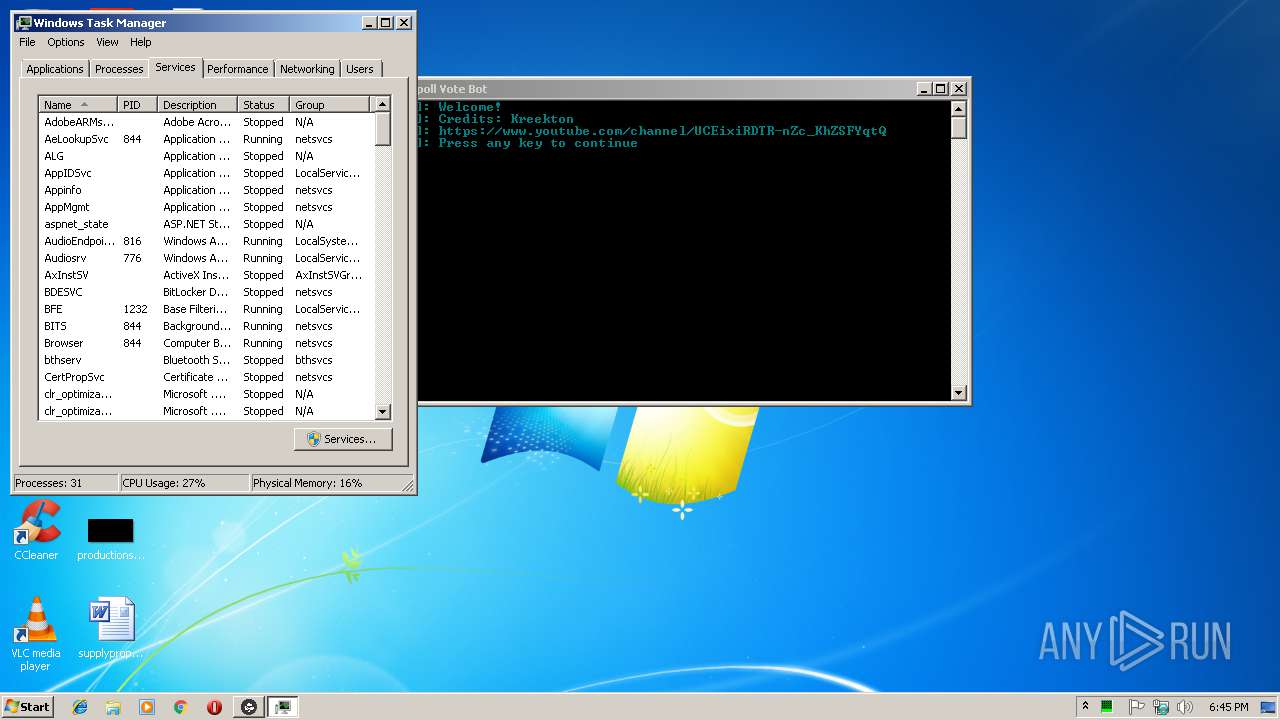
Task: Sort services by Status column header
Action: tap(264, 105)
